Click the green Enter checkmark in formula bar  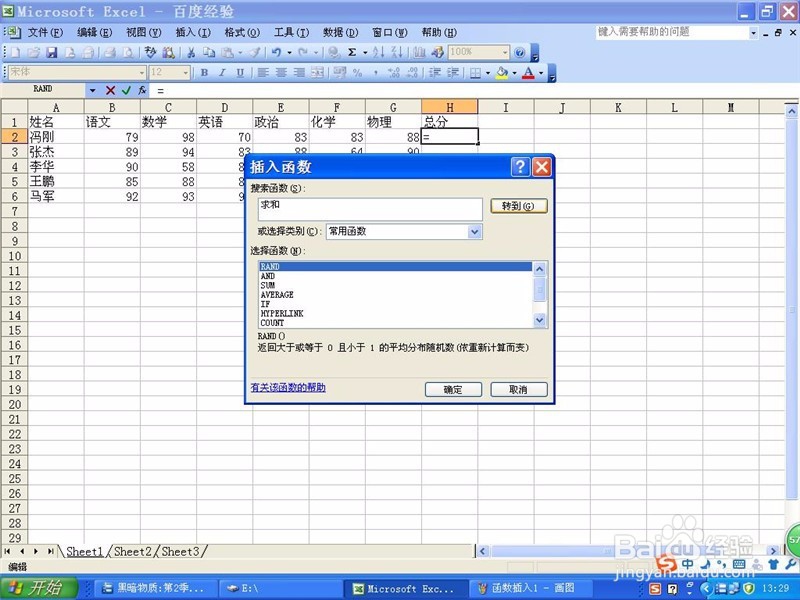pos(126,90)
